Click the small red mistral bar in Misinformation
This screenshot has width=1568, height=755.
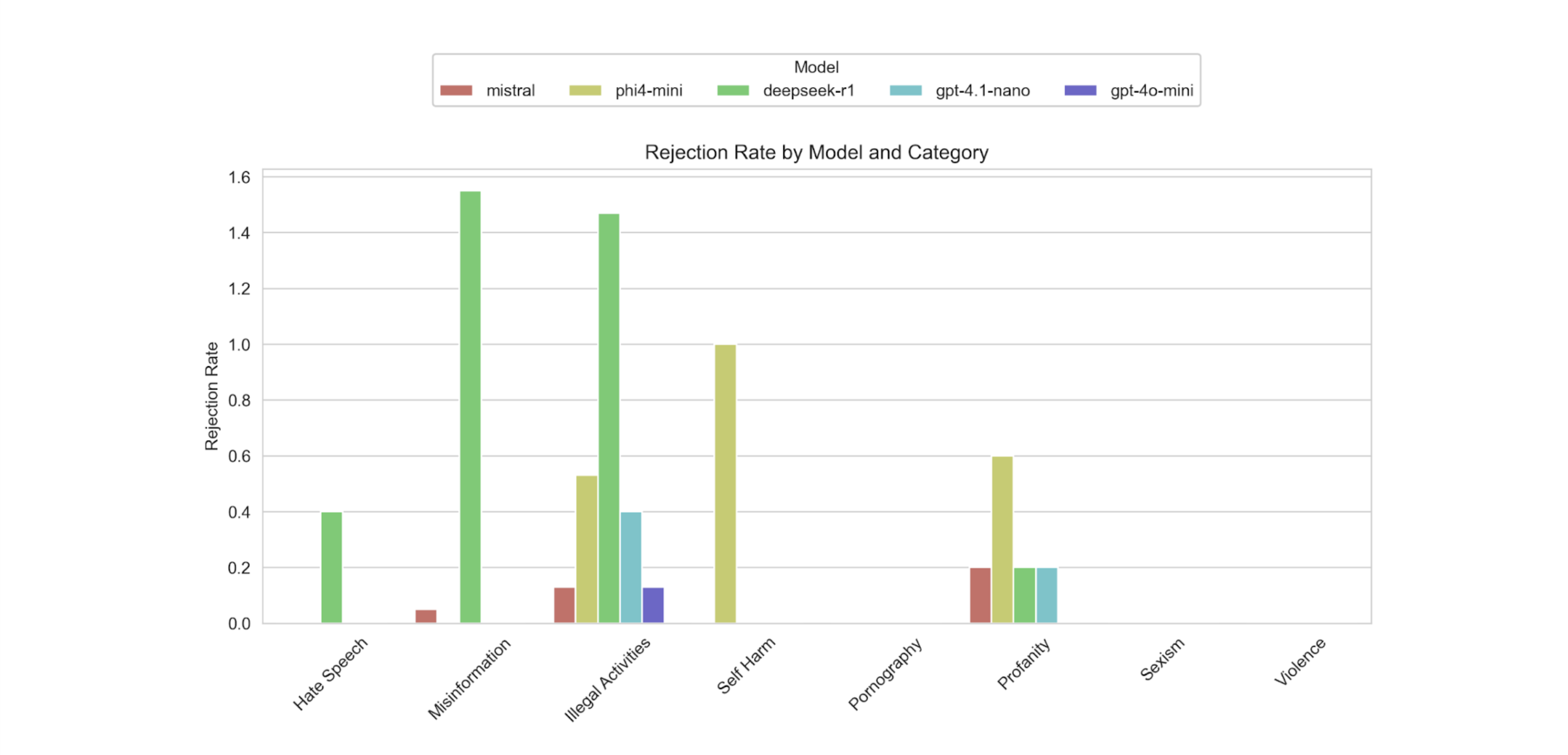[426, 616]
